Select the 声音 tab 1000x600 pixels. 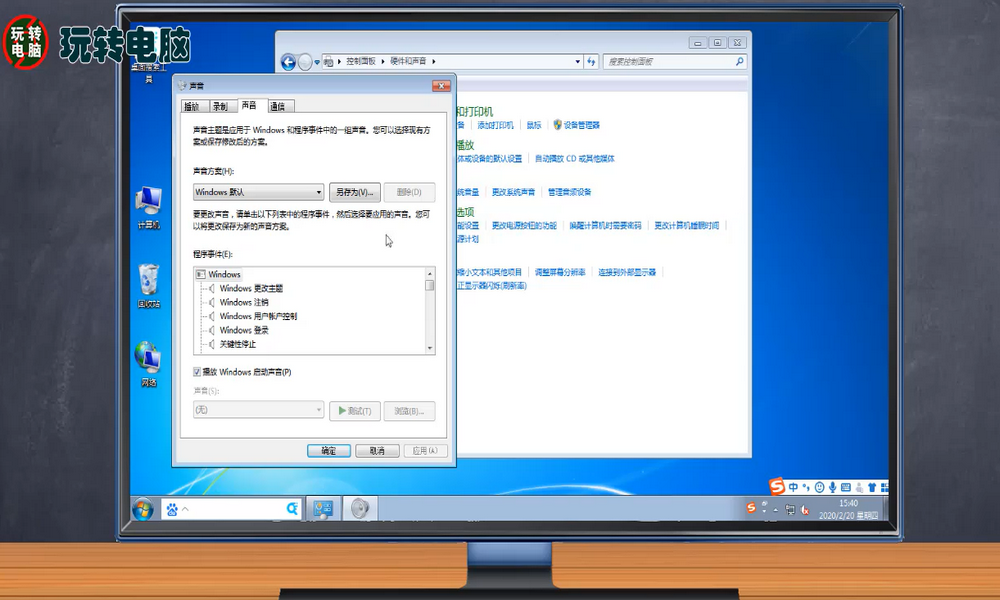pyautogui.click(x=251, y=105)
